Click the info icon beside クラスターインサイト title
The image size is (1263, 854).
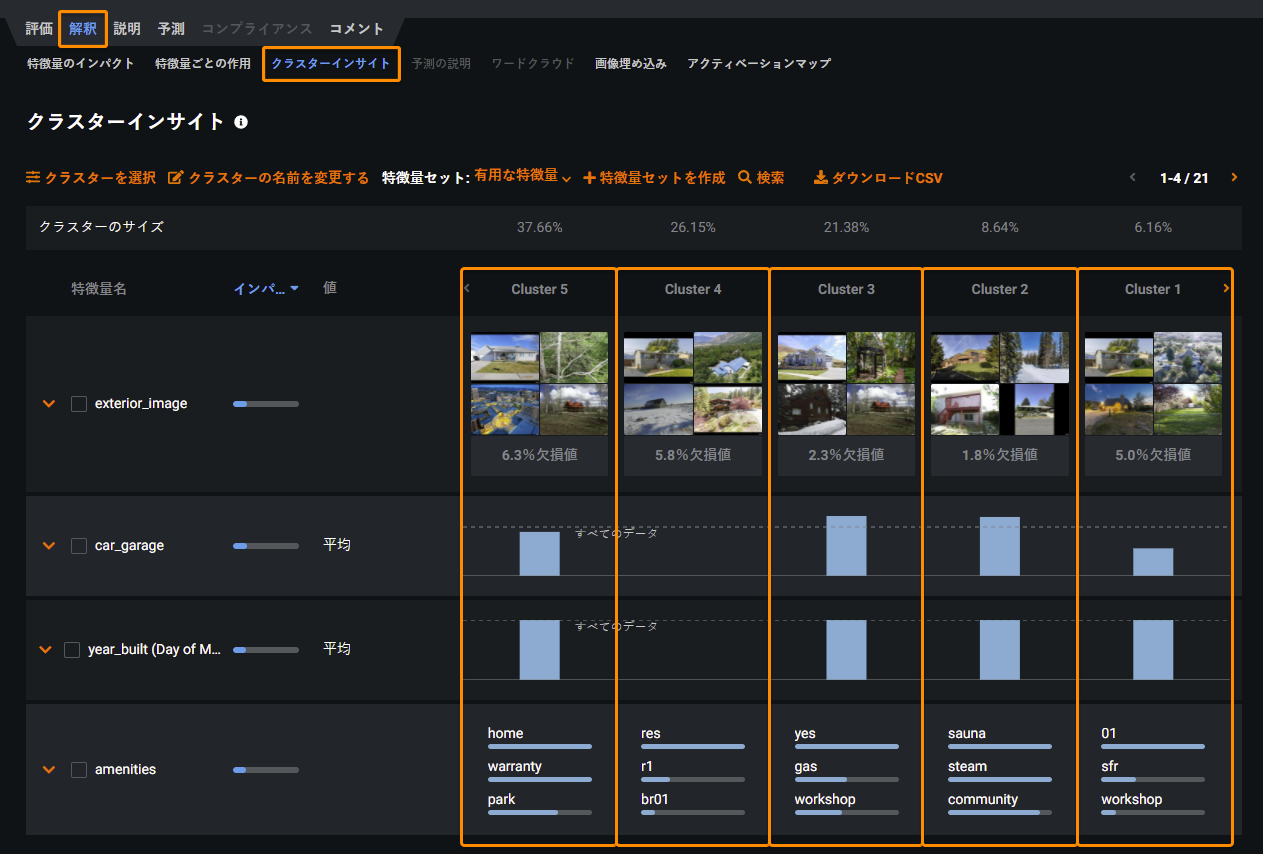click(241, 122)
